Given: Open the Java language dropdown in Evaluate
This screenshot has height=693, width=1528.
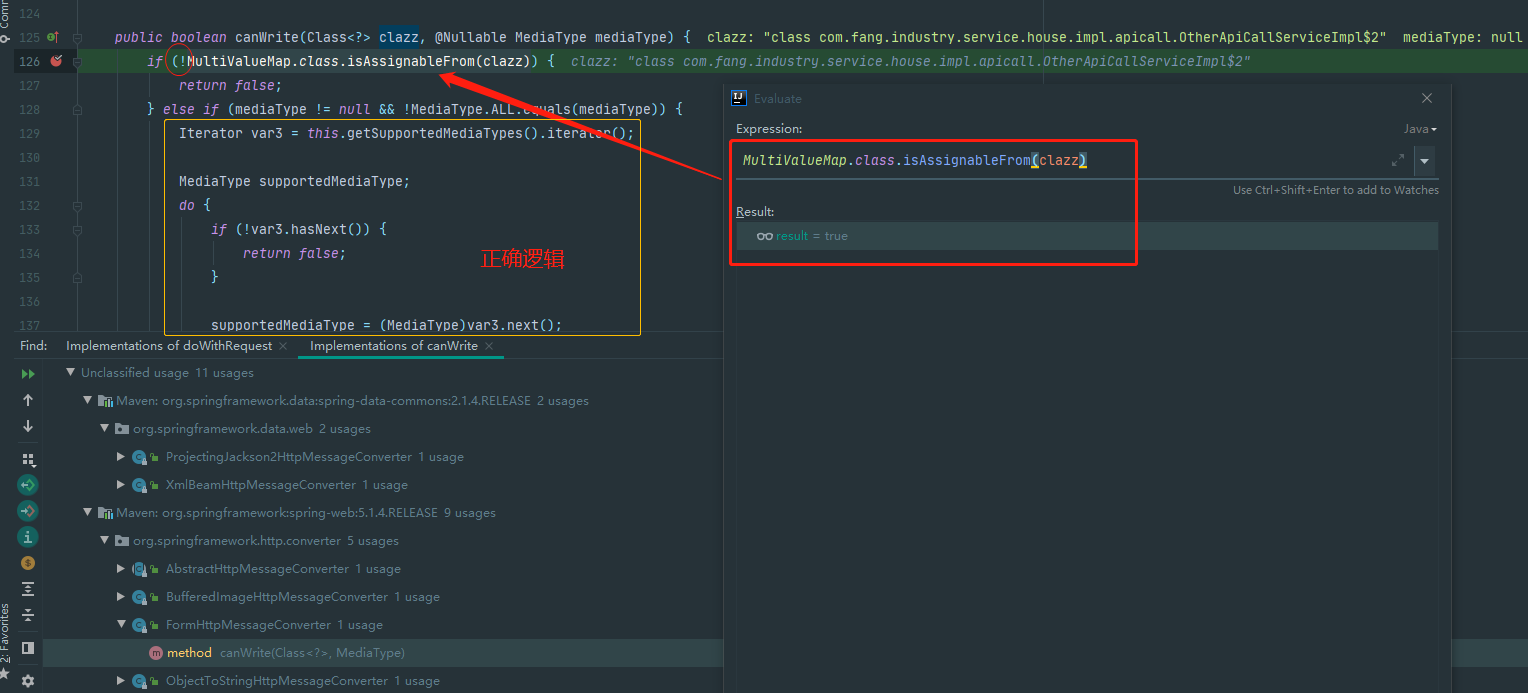Looking at the screenshot, I should (x=1420, y=129).
